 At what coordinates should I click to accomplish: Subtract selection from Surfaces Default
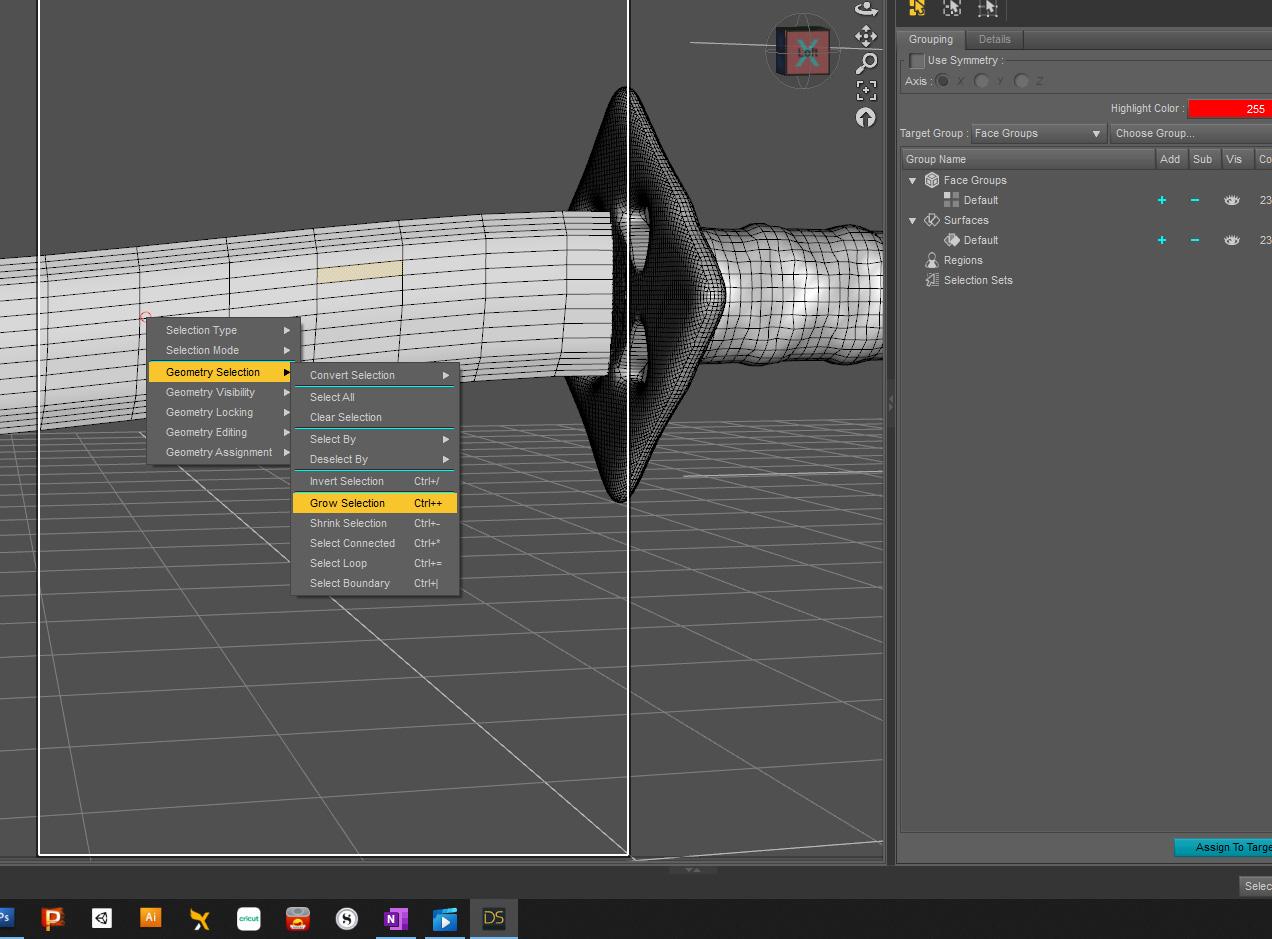(1194, 240)
